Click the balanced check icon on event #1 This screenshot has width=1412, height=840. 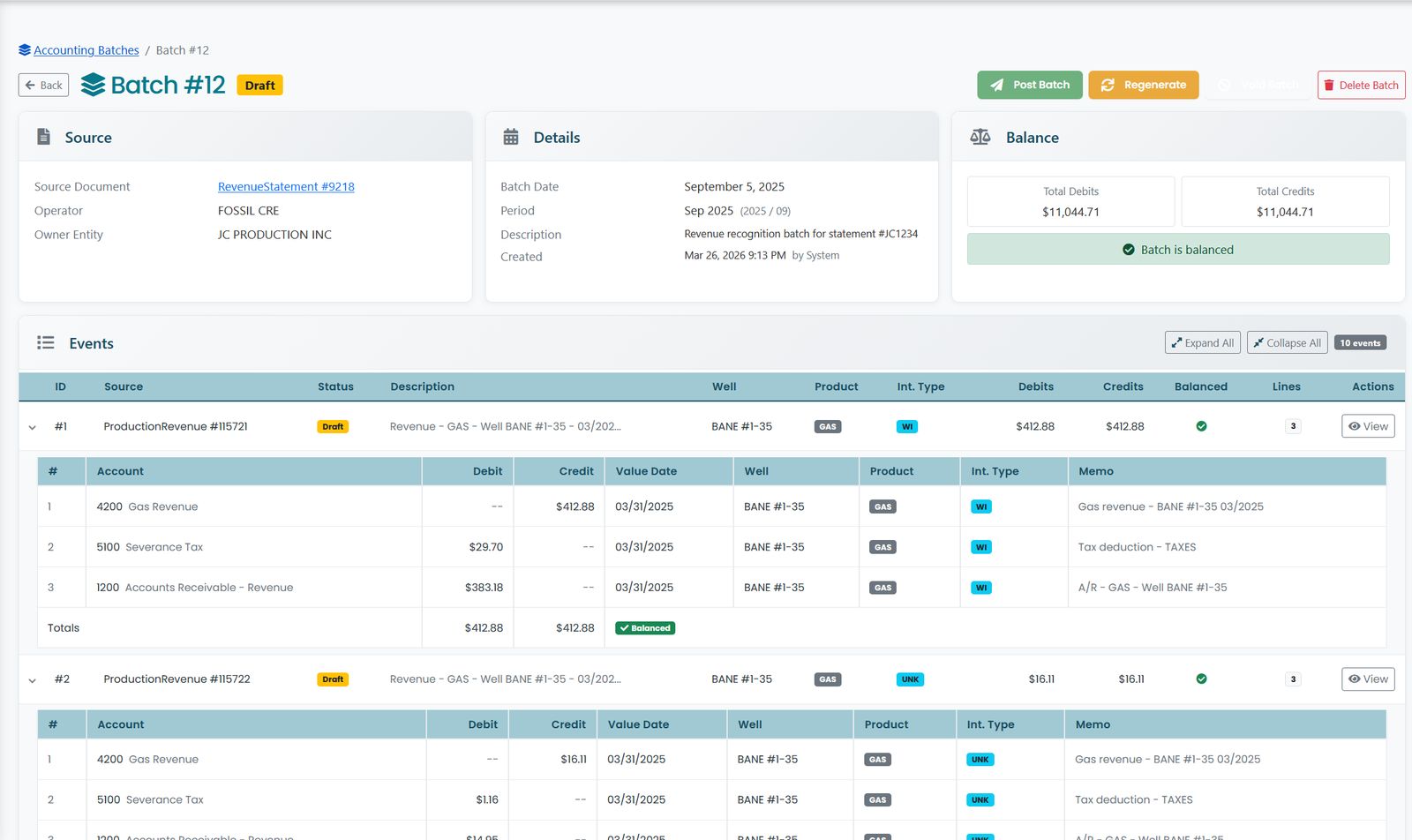[1201, 426]
